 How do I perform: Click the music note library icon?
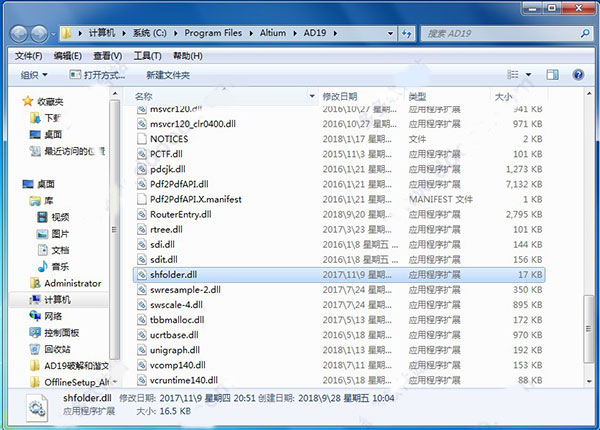tap(42, 266)
